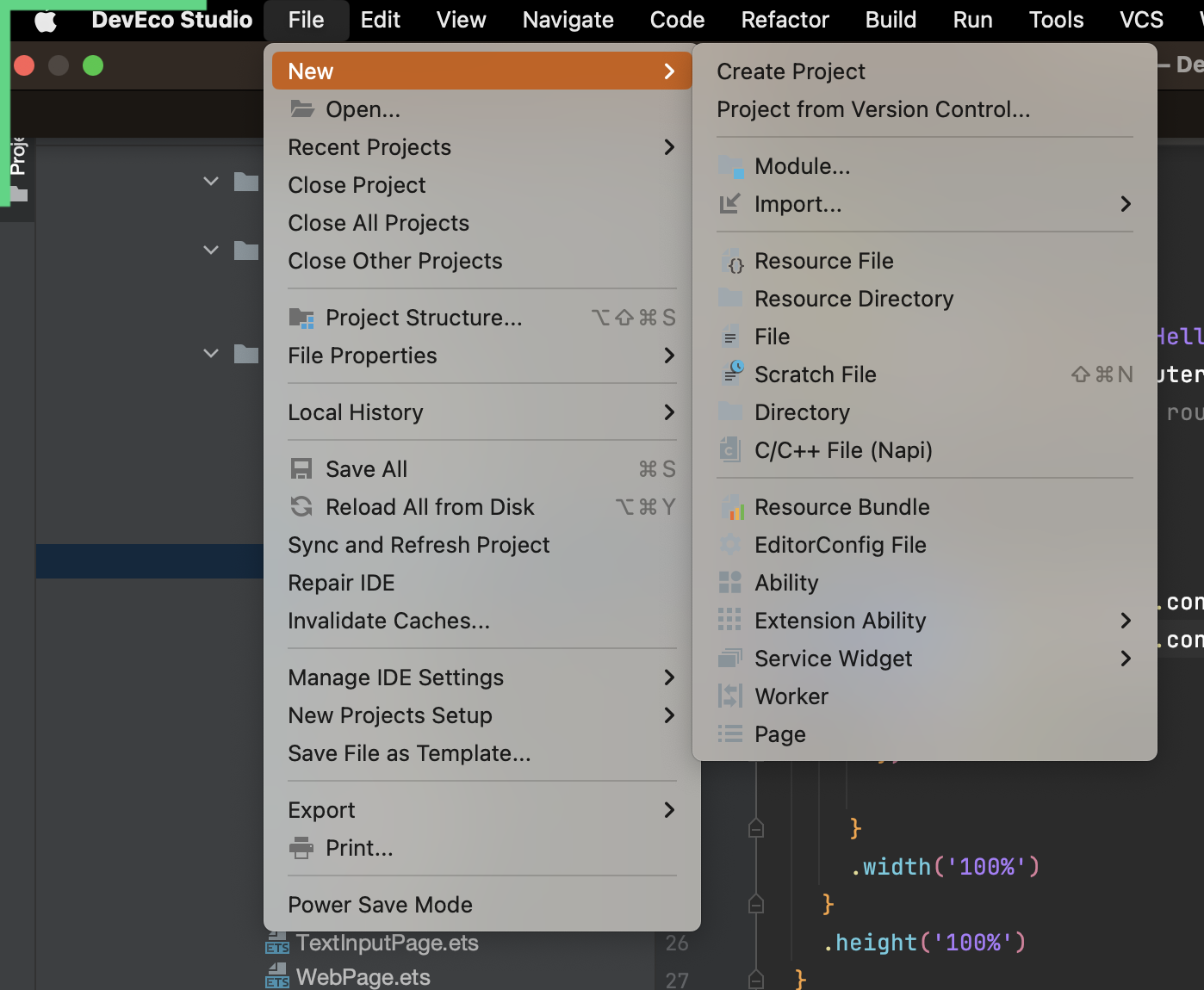Click the File document icon
The width and height of the screenshot is (1204, 990).
[730, 337]
